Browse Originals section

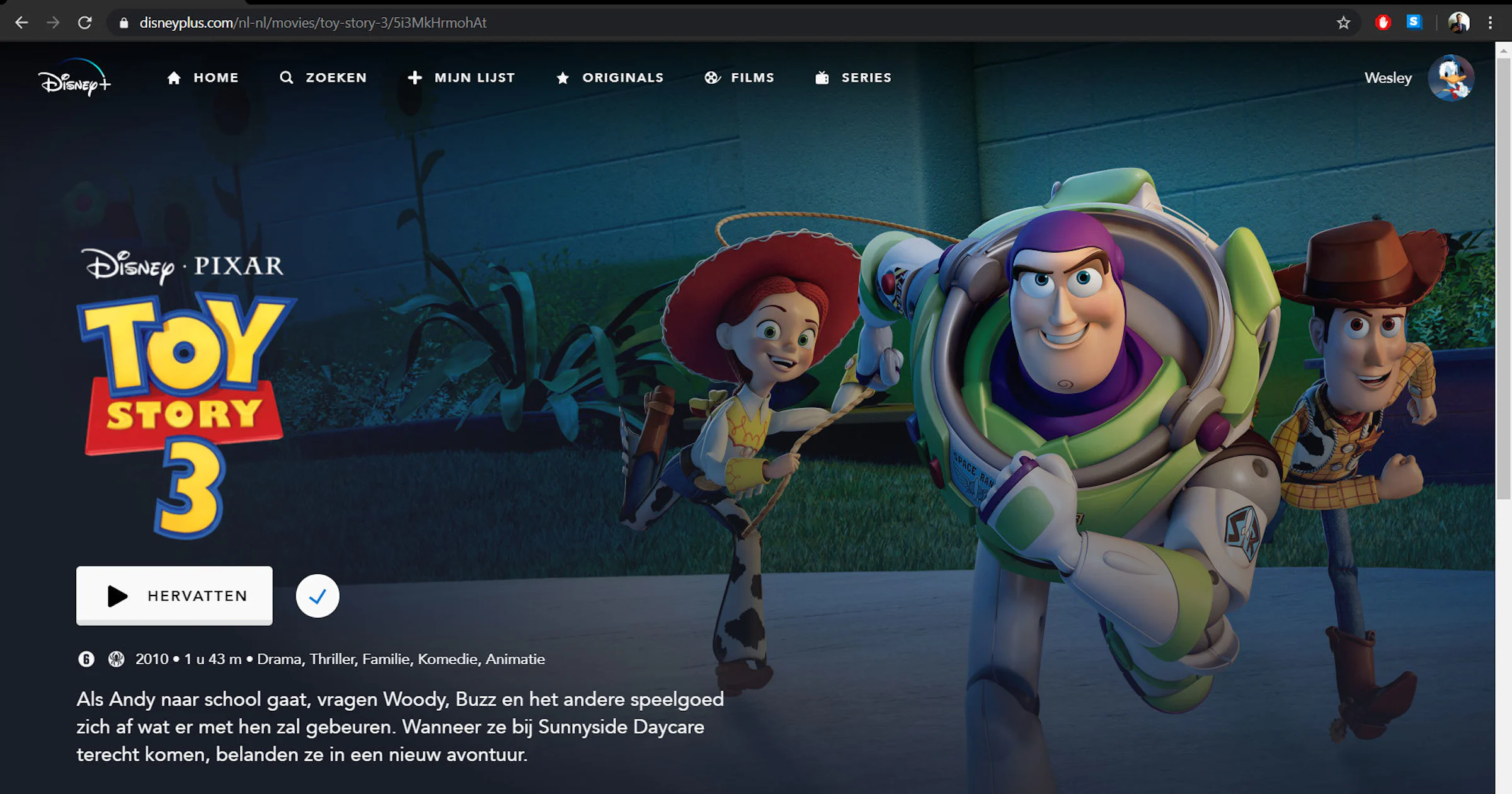coord(610,78)
